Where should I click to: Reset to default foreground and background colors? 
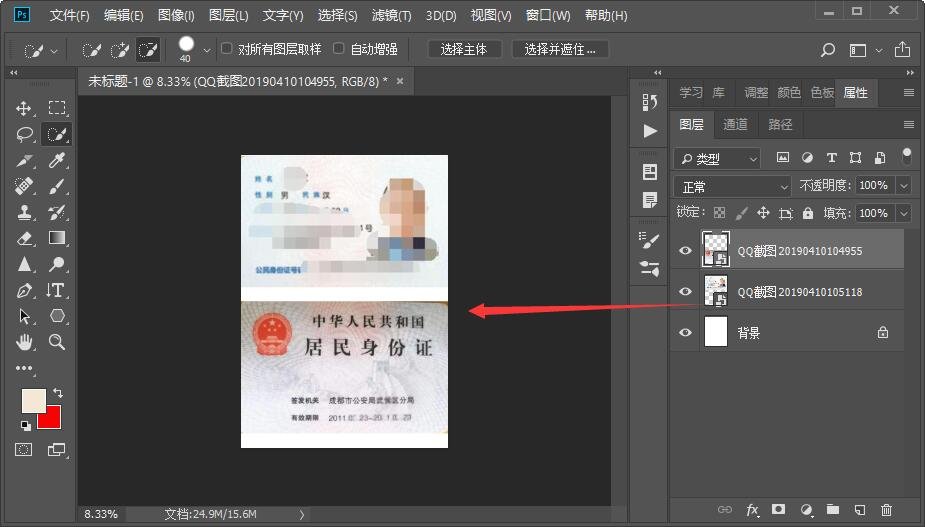pyautogui.click(x=25, y=425)
